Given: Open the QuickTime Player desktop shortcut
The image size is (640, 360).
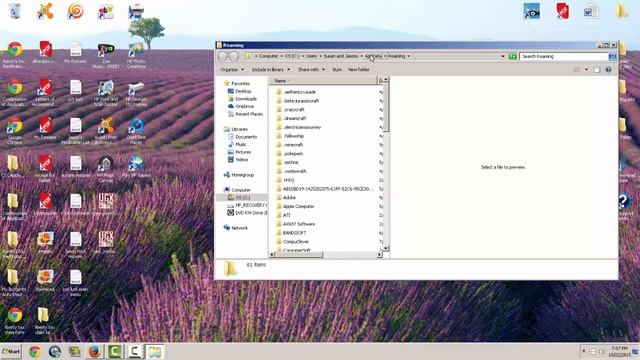Looking at the screenshot, I should (136, 131).
